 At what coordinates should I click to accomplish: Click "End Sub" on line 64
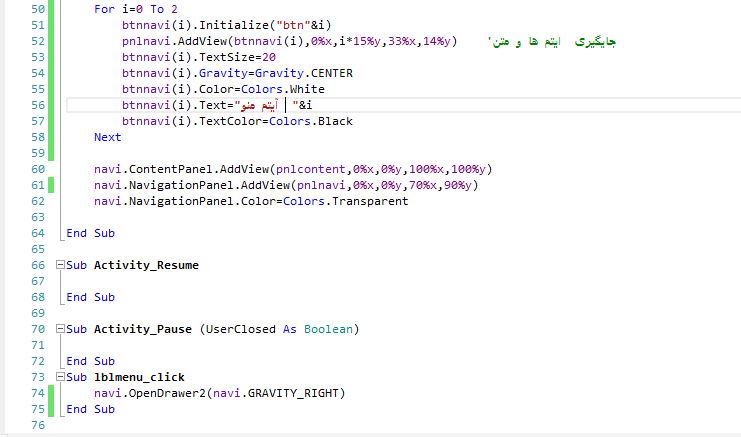pos(90,233)
